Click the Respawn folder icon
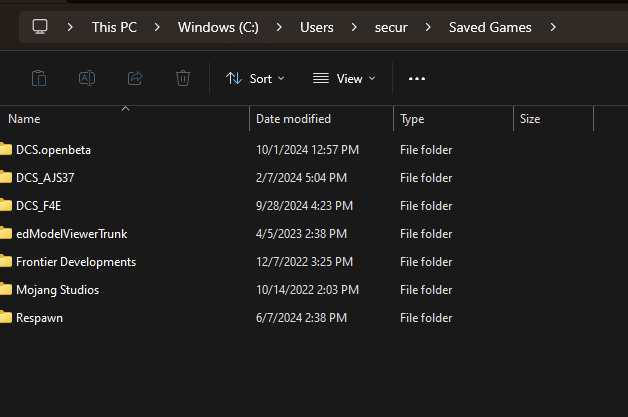Image resolution: width=628 pixels, height=417 pixels. coord(6,317)
